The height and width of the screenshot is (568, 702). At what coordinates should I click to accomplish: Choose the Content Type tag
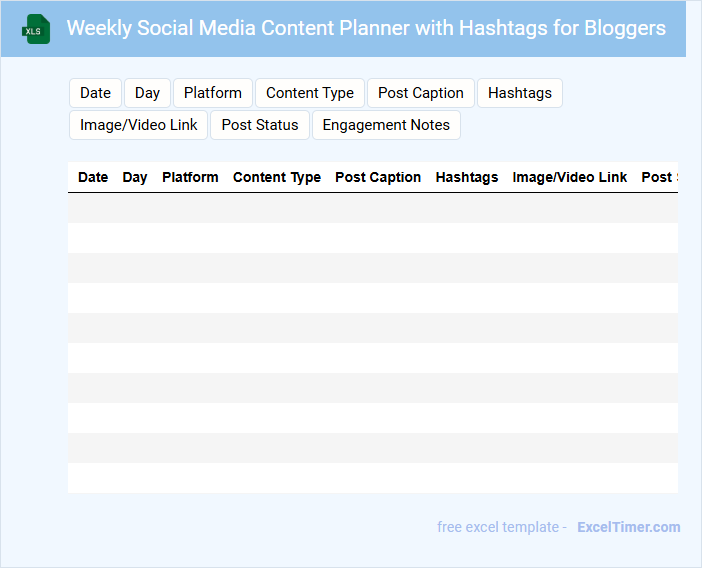(310, 93)
